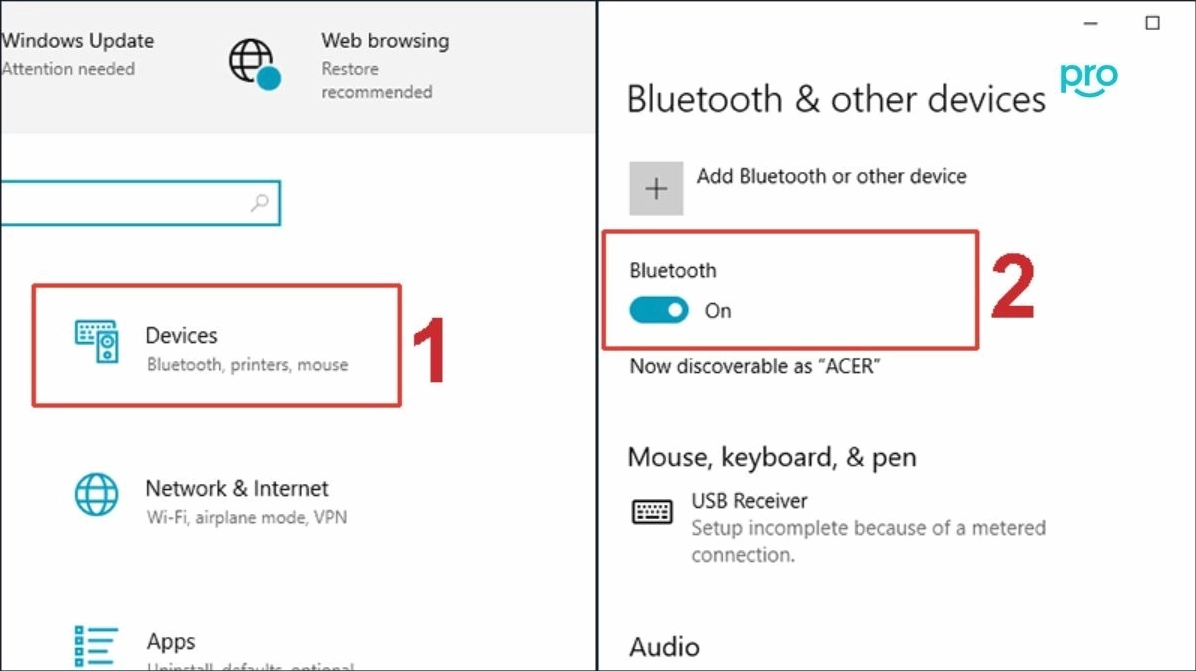
Task: Click the plus icon to add a device
Action: tap(656, 187)
